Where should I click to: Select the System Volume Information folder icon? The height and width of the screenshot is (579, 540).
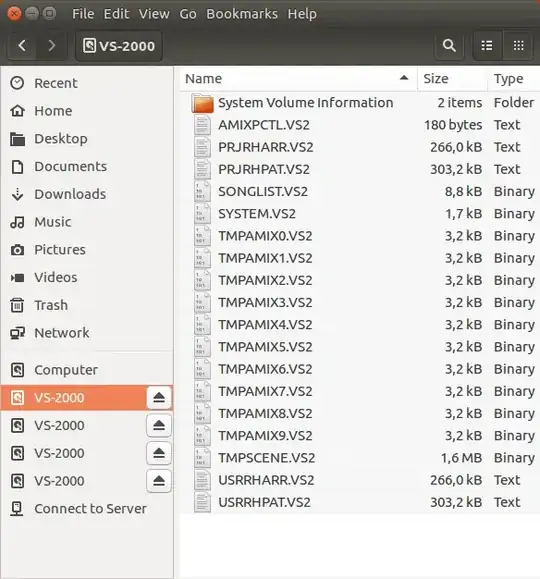click(x=202, y=103)
